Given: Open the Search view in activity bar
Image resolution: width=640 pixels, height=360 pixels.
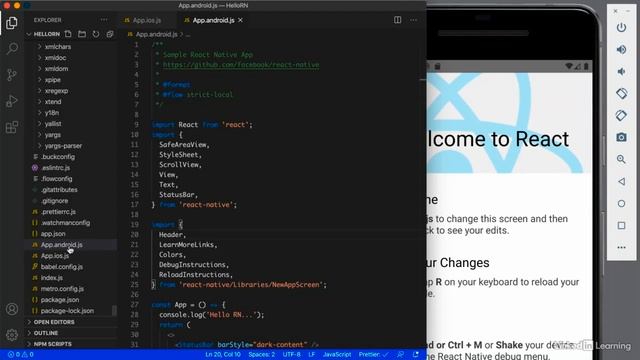Looking at the screenshot, I should click(12, 49).
